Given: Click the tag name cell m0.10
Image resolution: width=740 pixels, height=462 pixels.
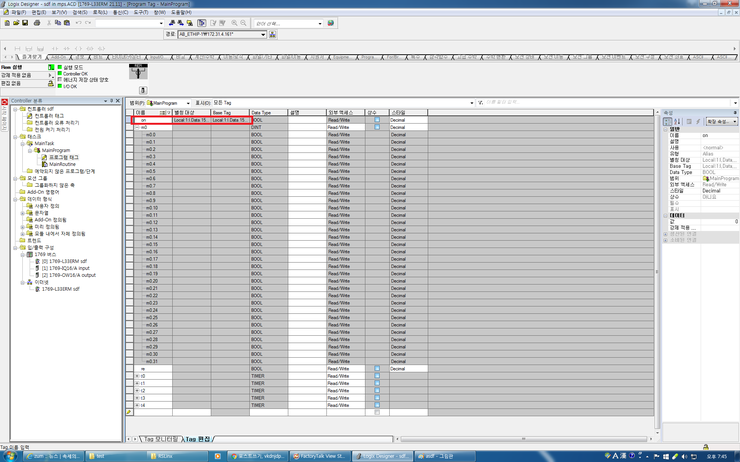Looking at the screenshot, I should (x=153, y=208).
